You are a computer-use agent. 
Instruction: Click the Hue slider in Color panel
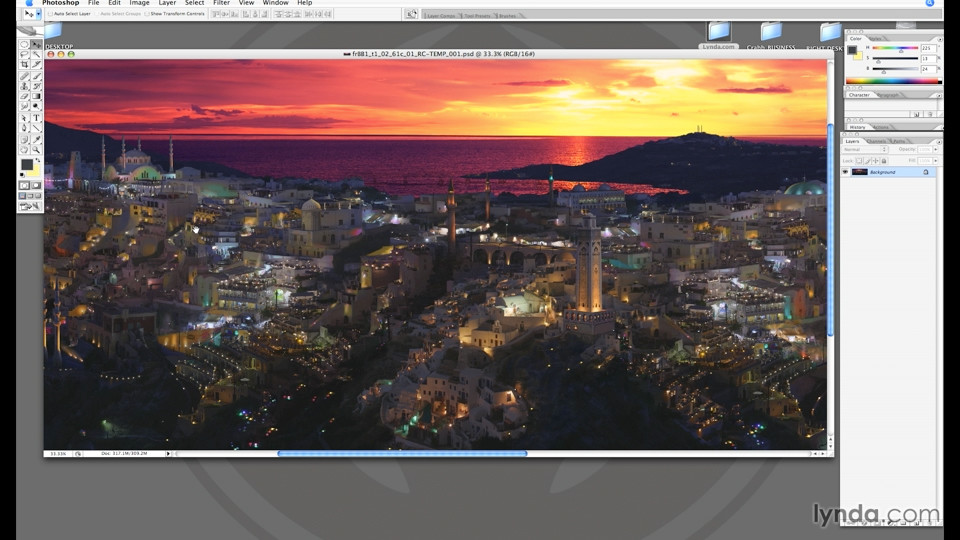click(895, 48)
